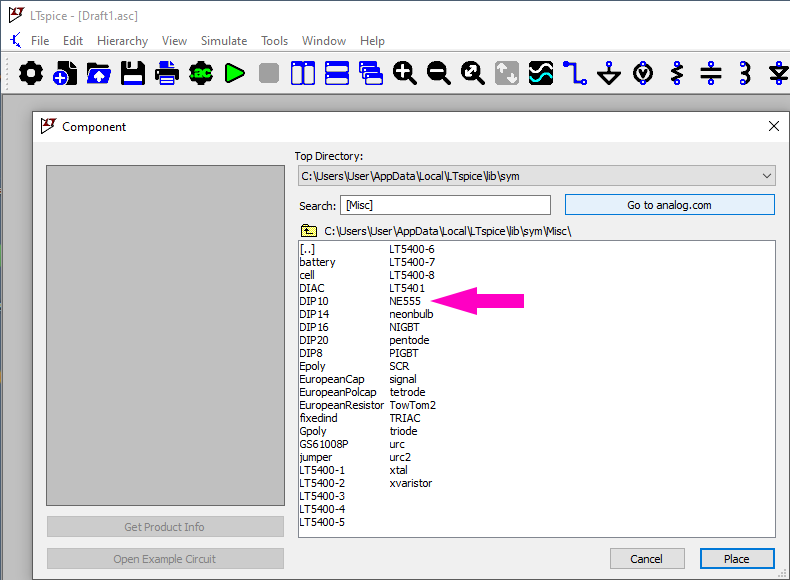Image resolution: width=790 pixels, height=580 pixels.
Task: Select LT5401 component
Action: [x=407, y=288]
